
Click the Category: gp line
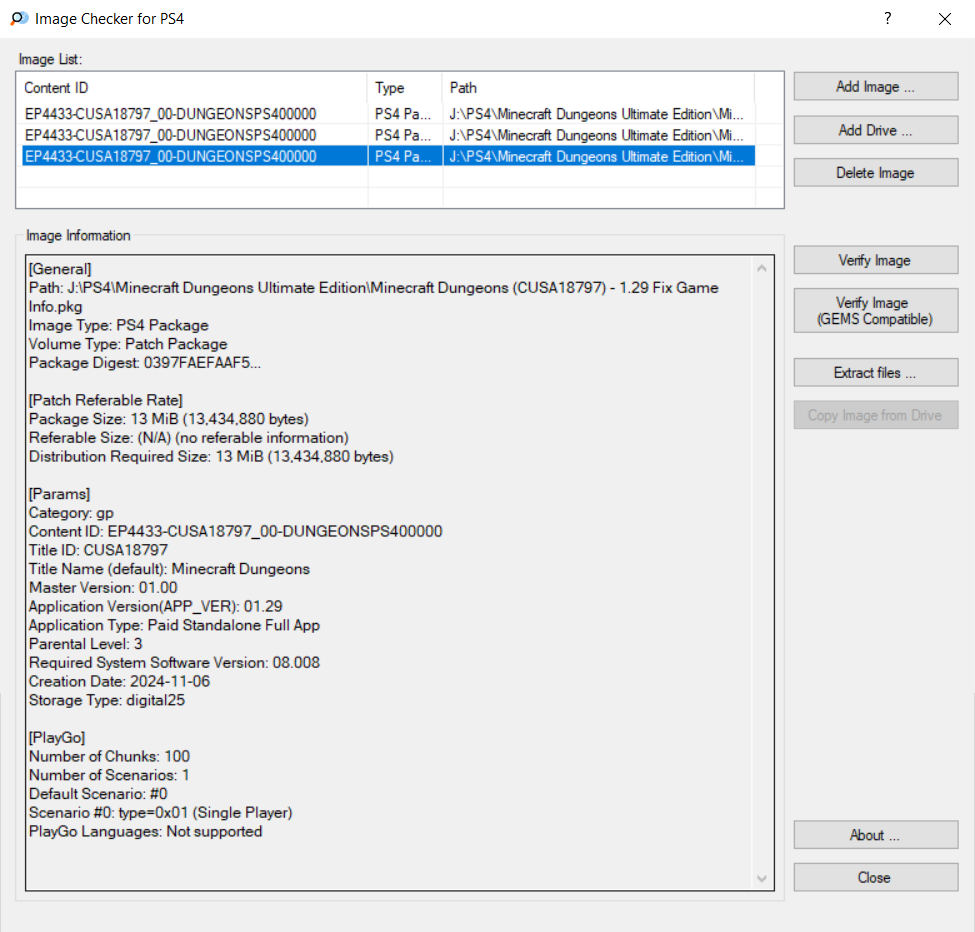pyautogui.click(x=72, y=513)
